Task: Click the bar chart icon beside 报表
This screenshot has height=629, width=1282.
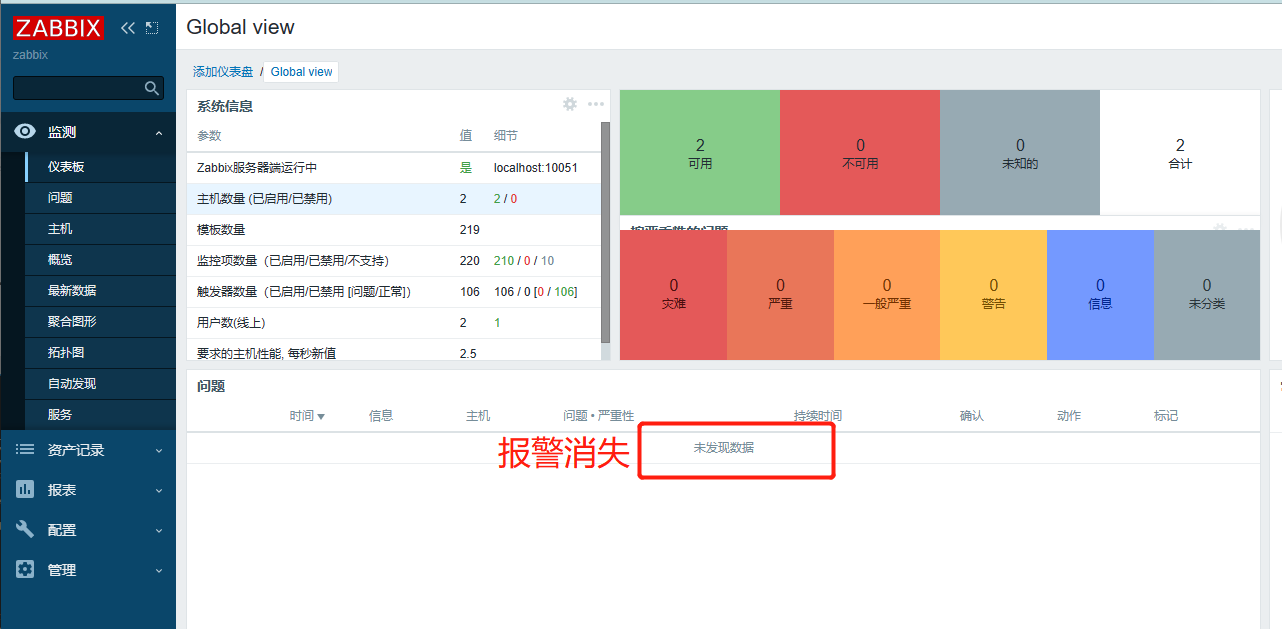Action: pos(25,490)
